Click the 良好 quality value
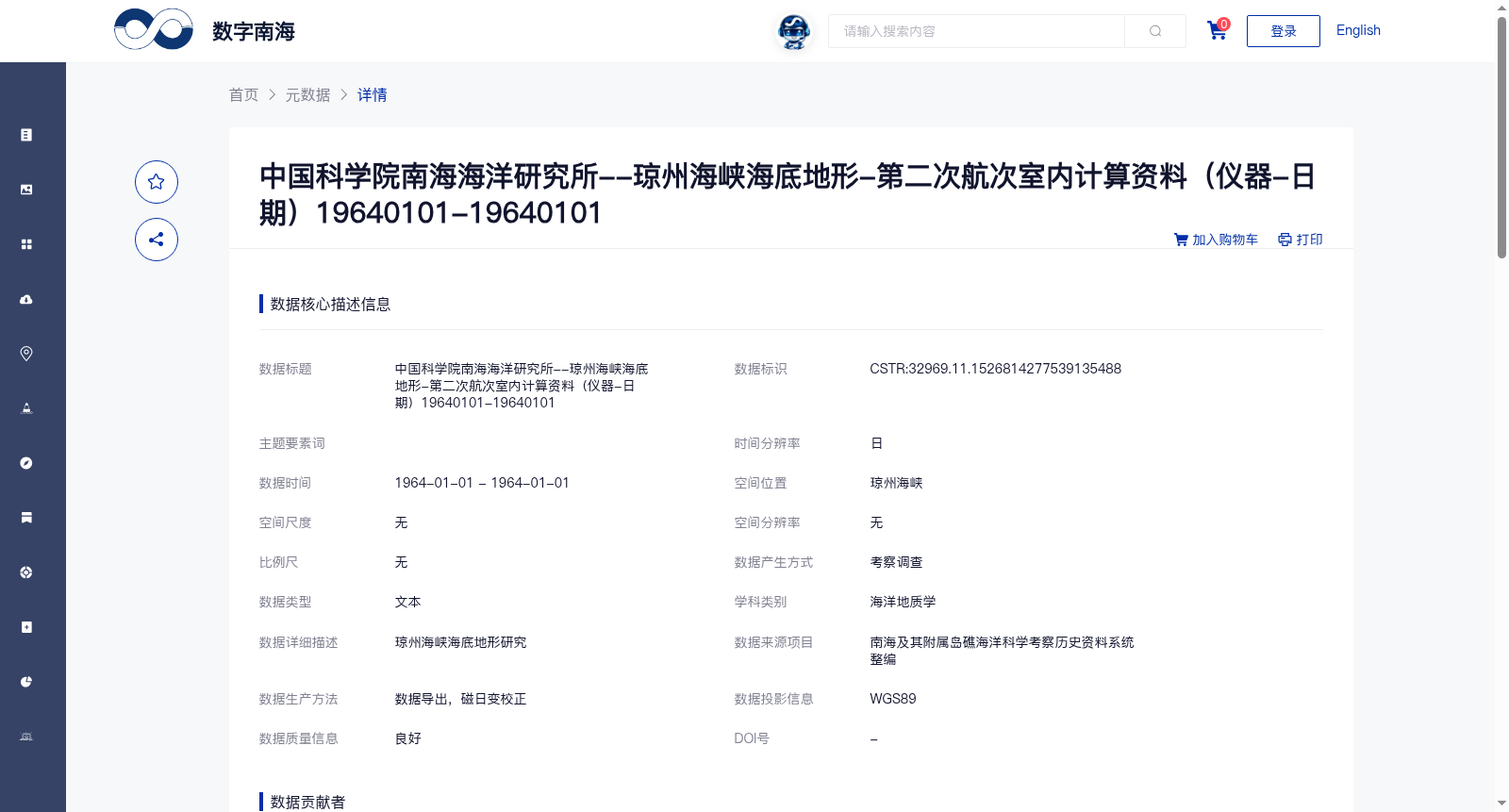 pyautogui.click(x=407, y=738)
